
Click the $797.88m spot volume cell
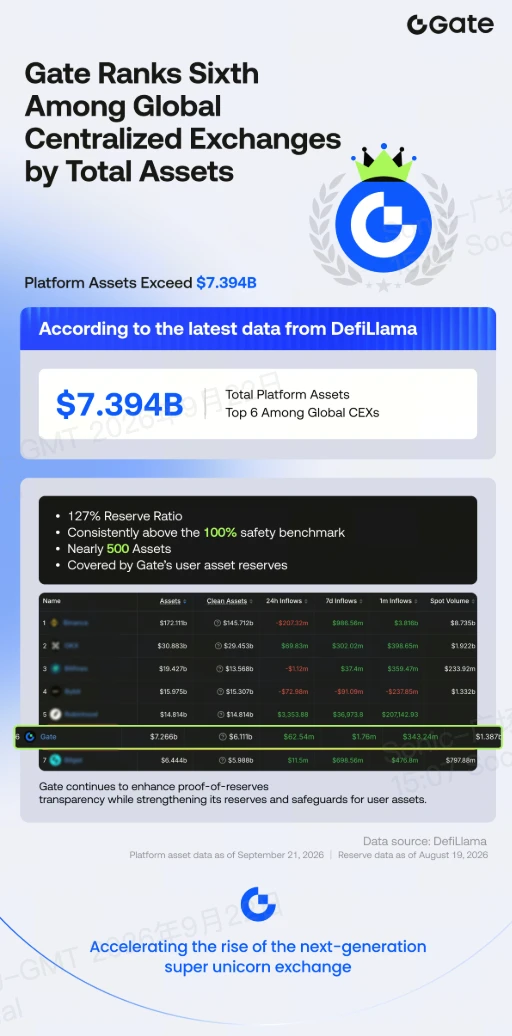tap(460, 761)
